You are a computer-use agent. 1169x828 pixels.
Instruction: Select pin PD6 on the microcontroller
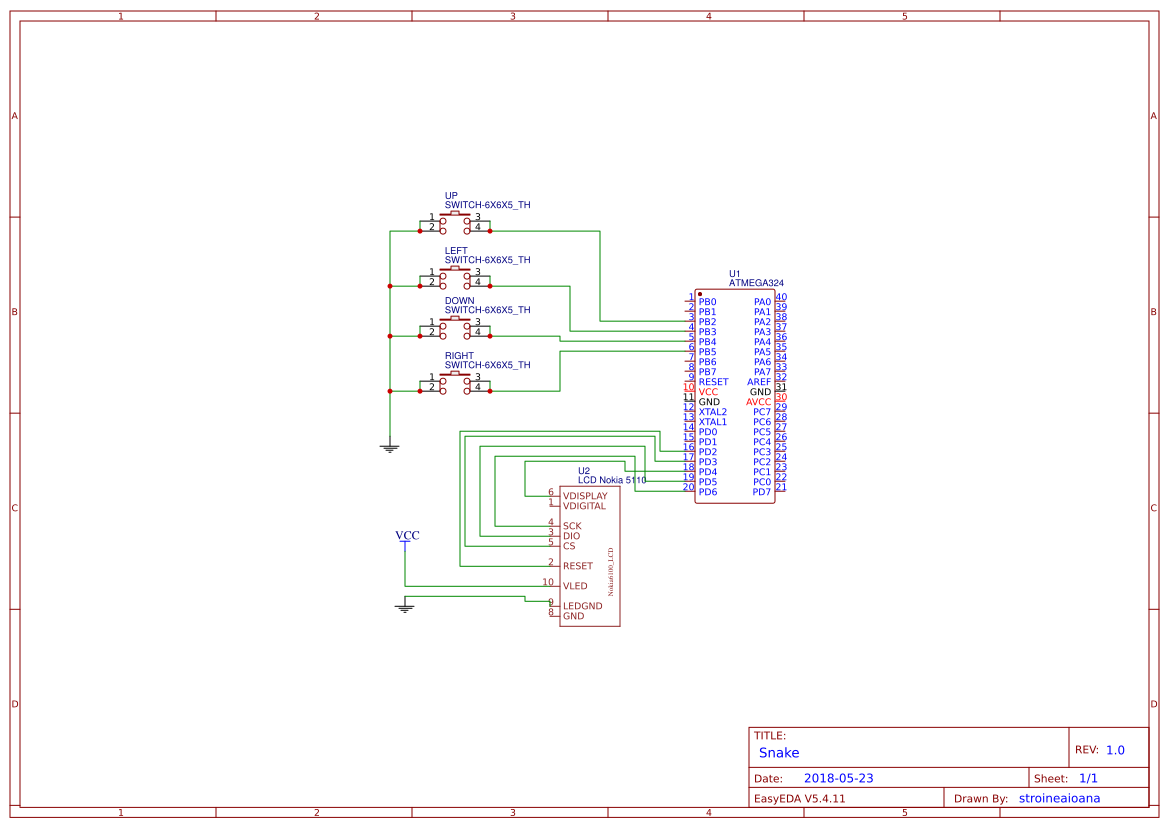[x=708, y=492]
